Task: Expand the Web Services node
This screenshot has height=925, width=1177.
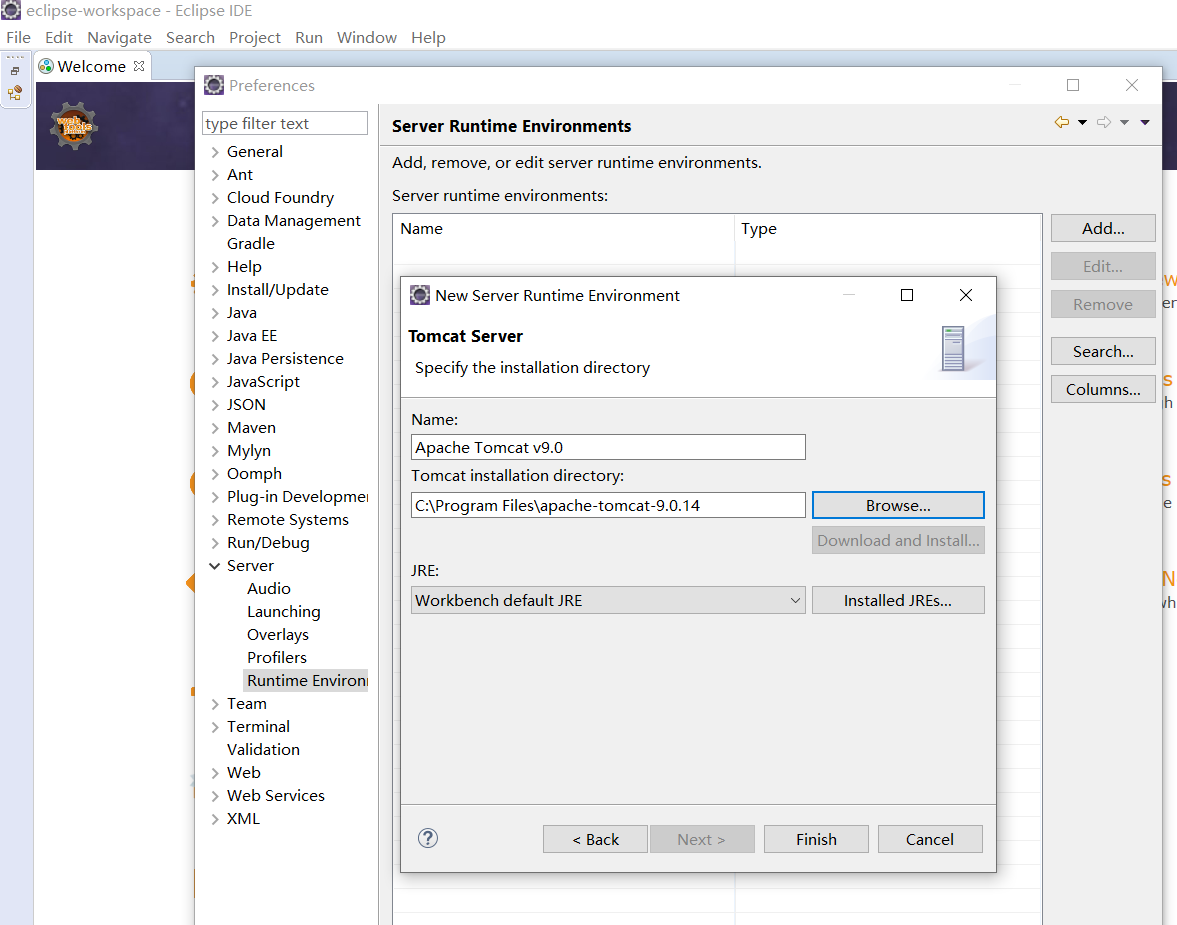Action: click(215, 796)
